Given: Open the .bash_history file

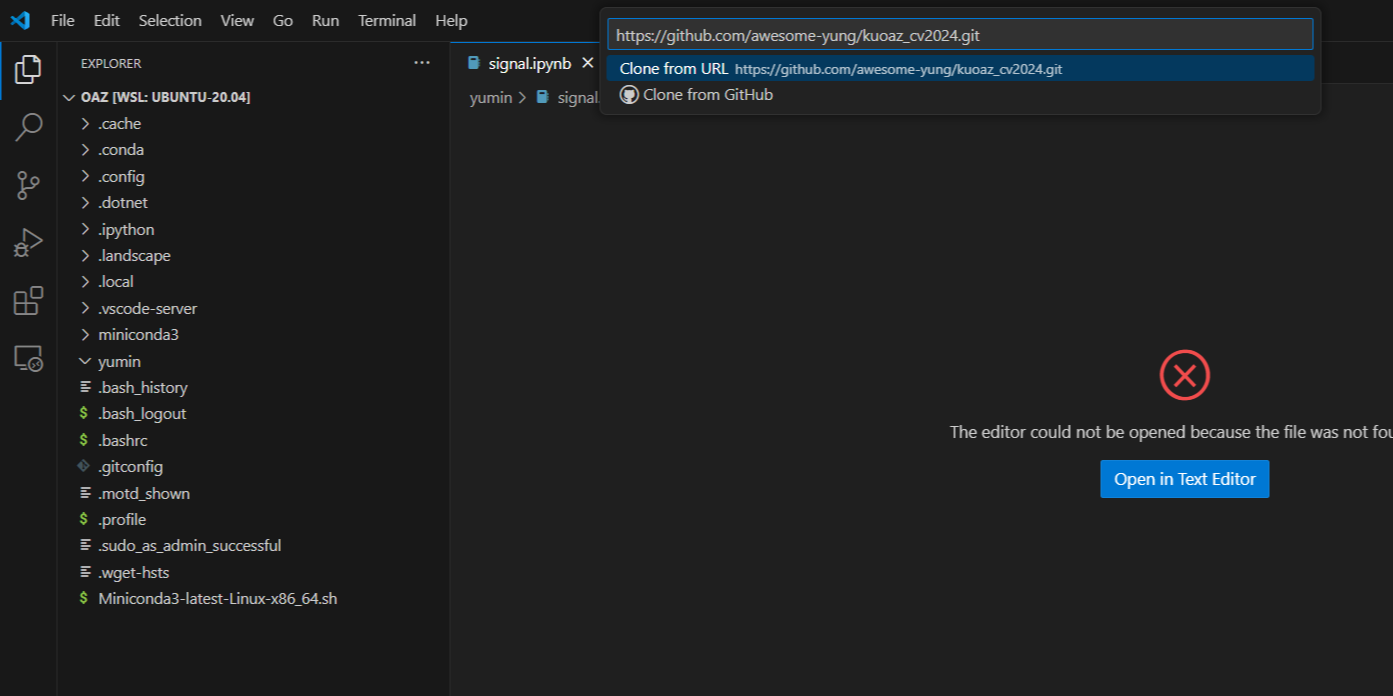Looking at the screenshot, I should pyautogui.click(x=143, y=388).
